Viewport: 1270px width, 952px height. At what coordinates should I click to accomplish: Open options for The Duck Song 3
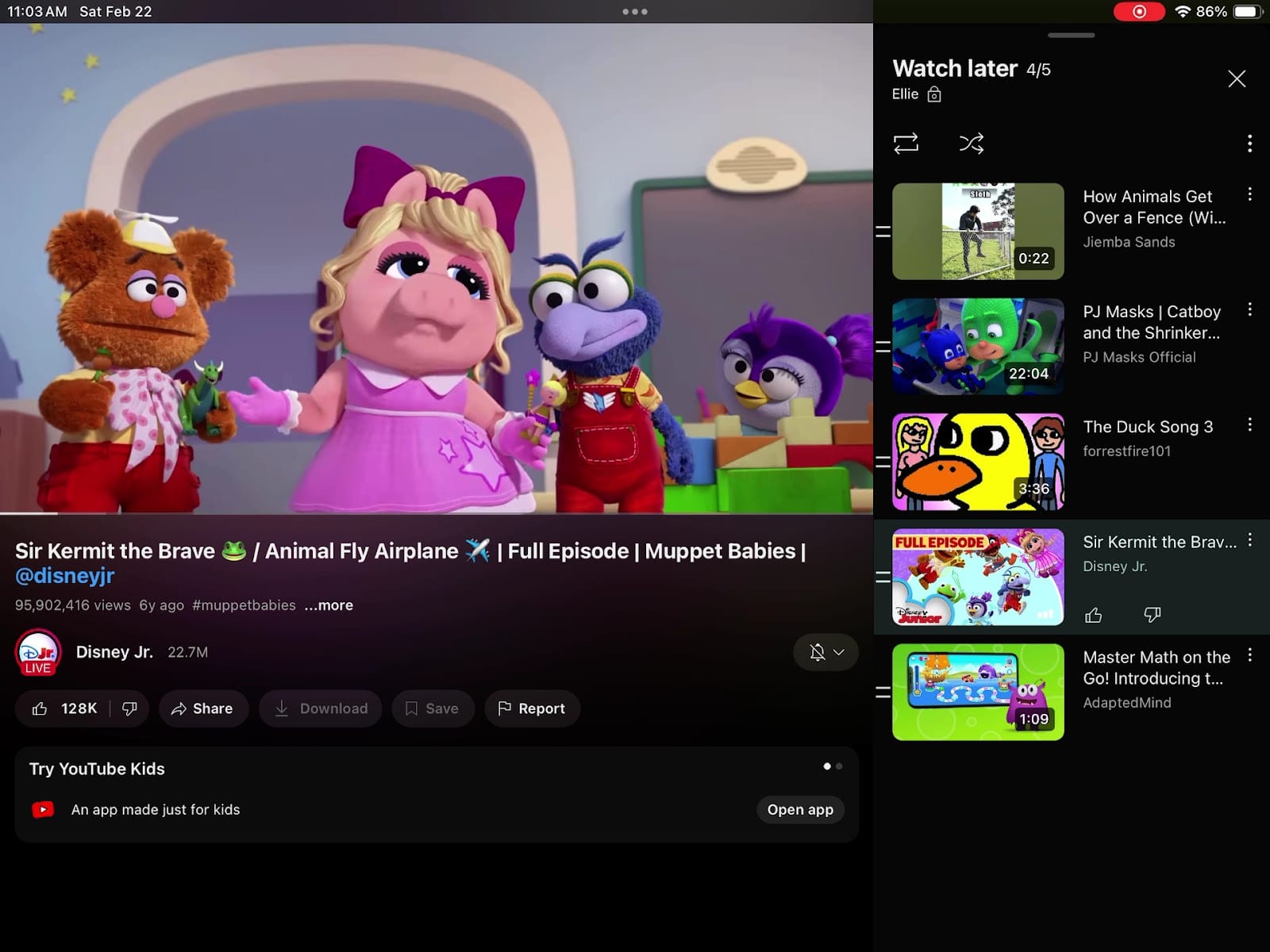pos(1249,424)
